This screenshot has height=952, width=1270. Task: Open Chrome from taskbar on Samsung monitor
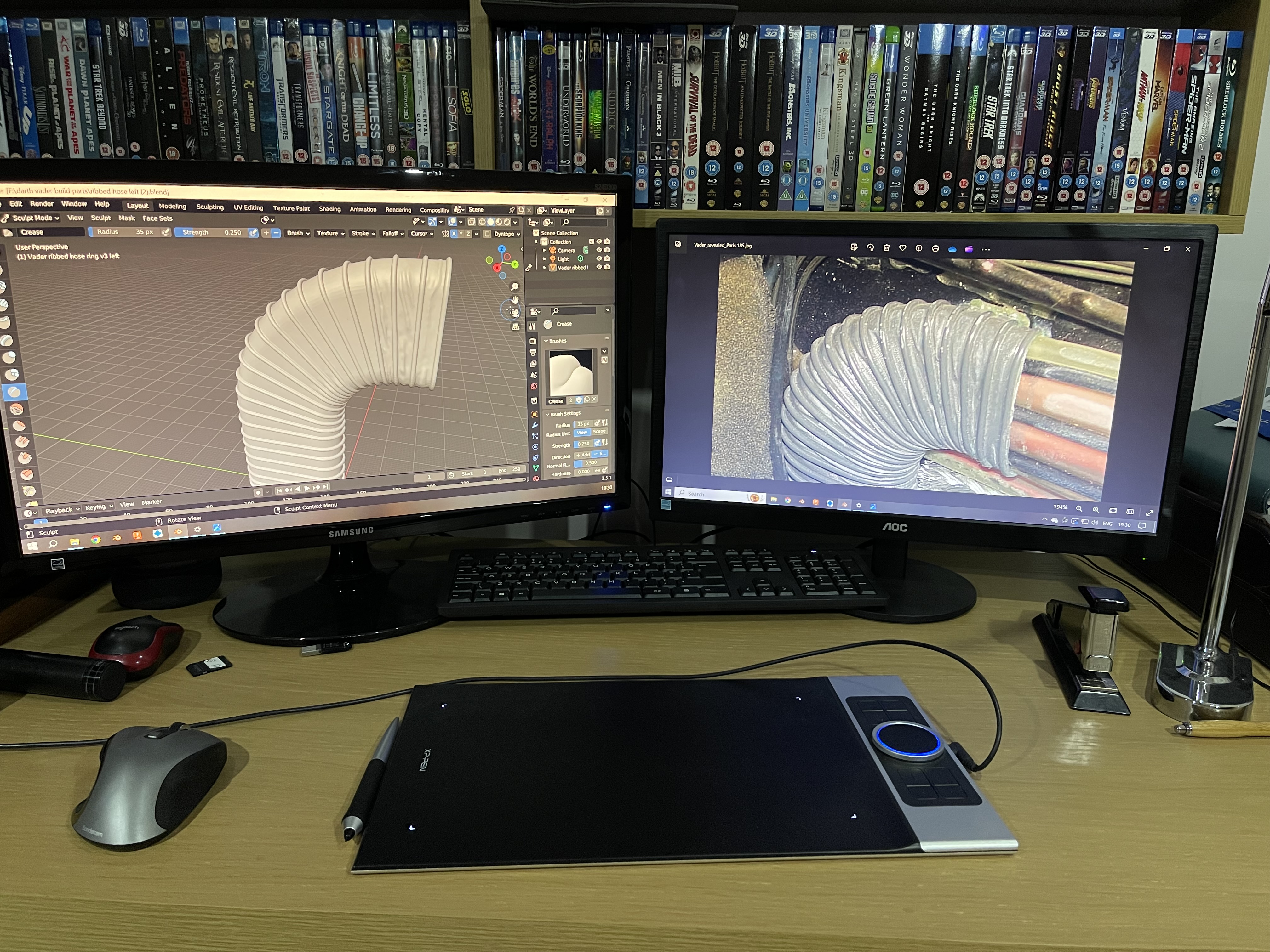95,539
